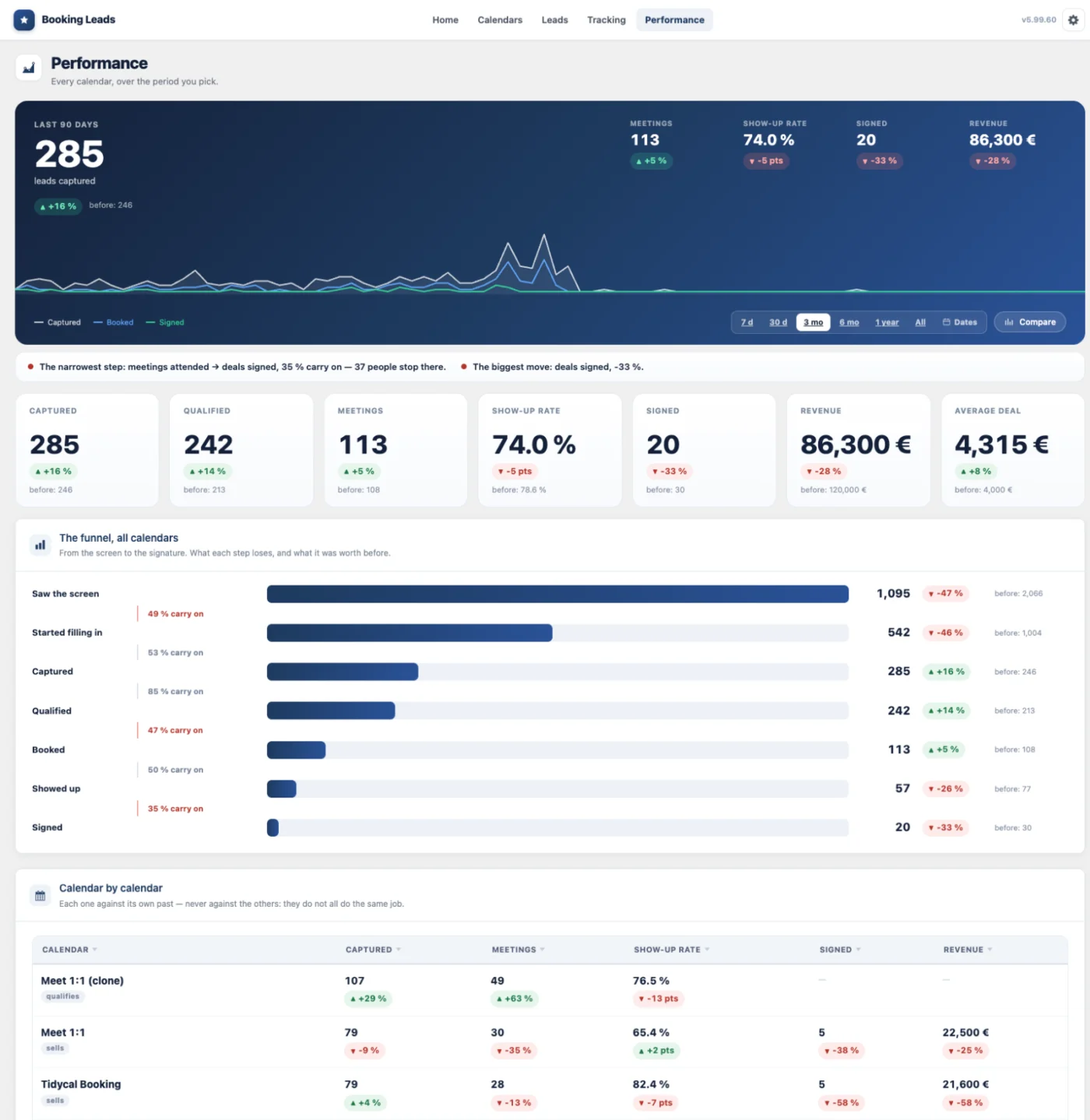Screen dimensions: 1090x1120
Task: Select the 6 mo time range
Action: 849,322
